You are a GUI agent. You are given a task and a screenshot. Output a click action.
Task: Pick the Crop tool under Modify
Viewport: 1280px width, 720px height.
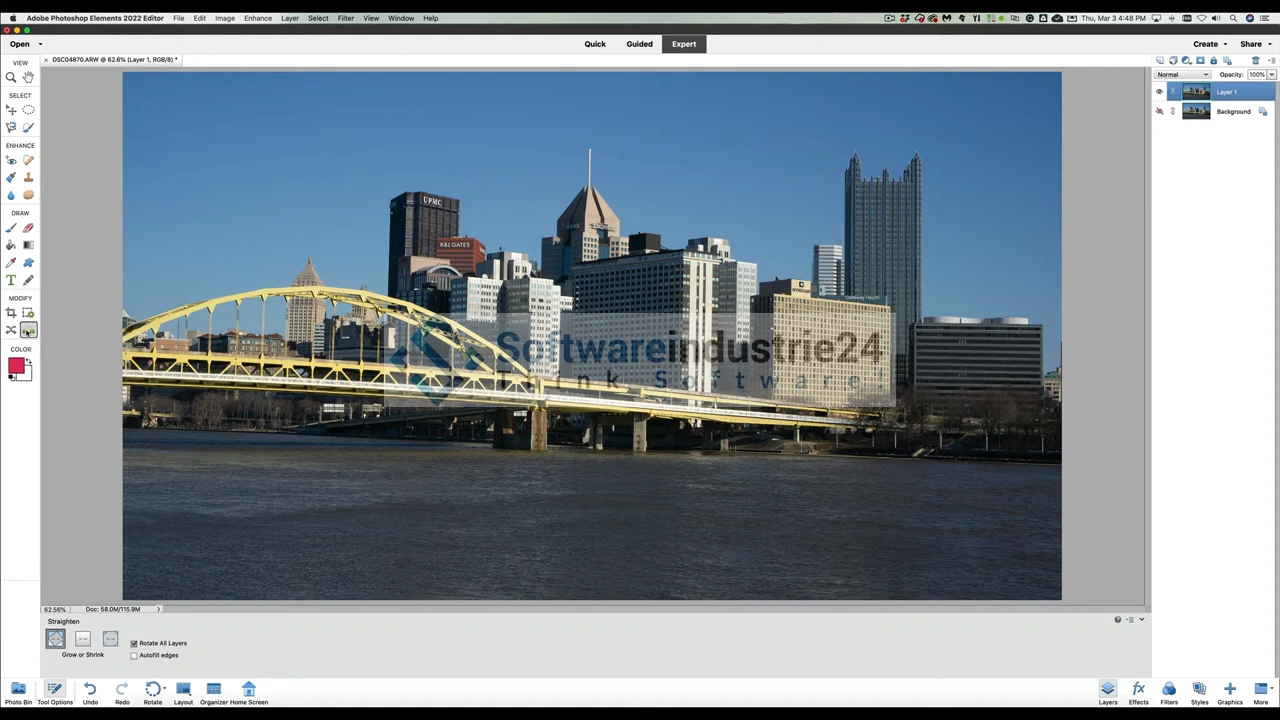click(x=11, y=313)
